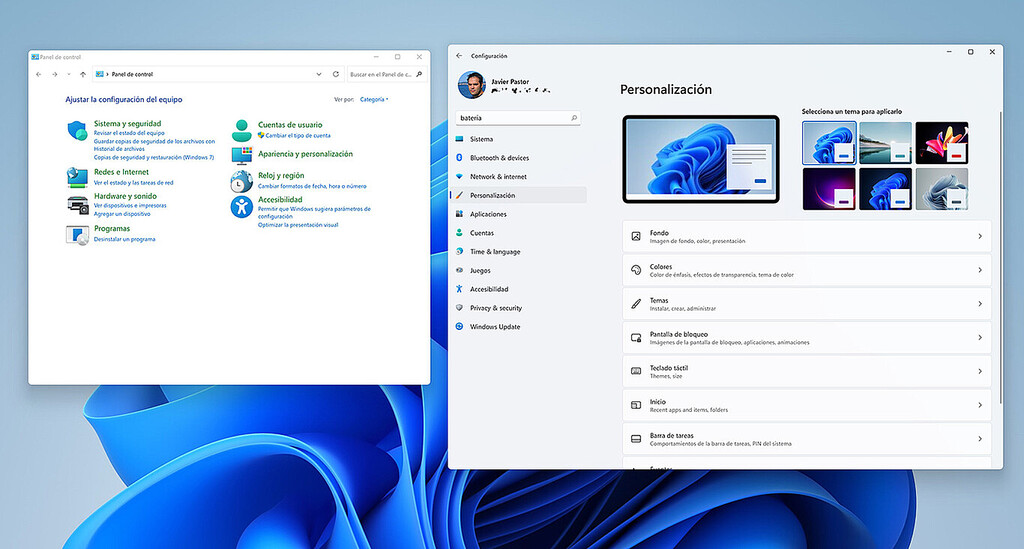Image resolution: width=1024 pixels, height=549 pixels.
Task: Open Juegos in Settings sidebar
Action: [x=519, y=270]
